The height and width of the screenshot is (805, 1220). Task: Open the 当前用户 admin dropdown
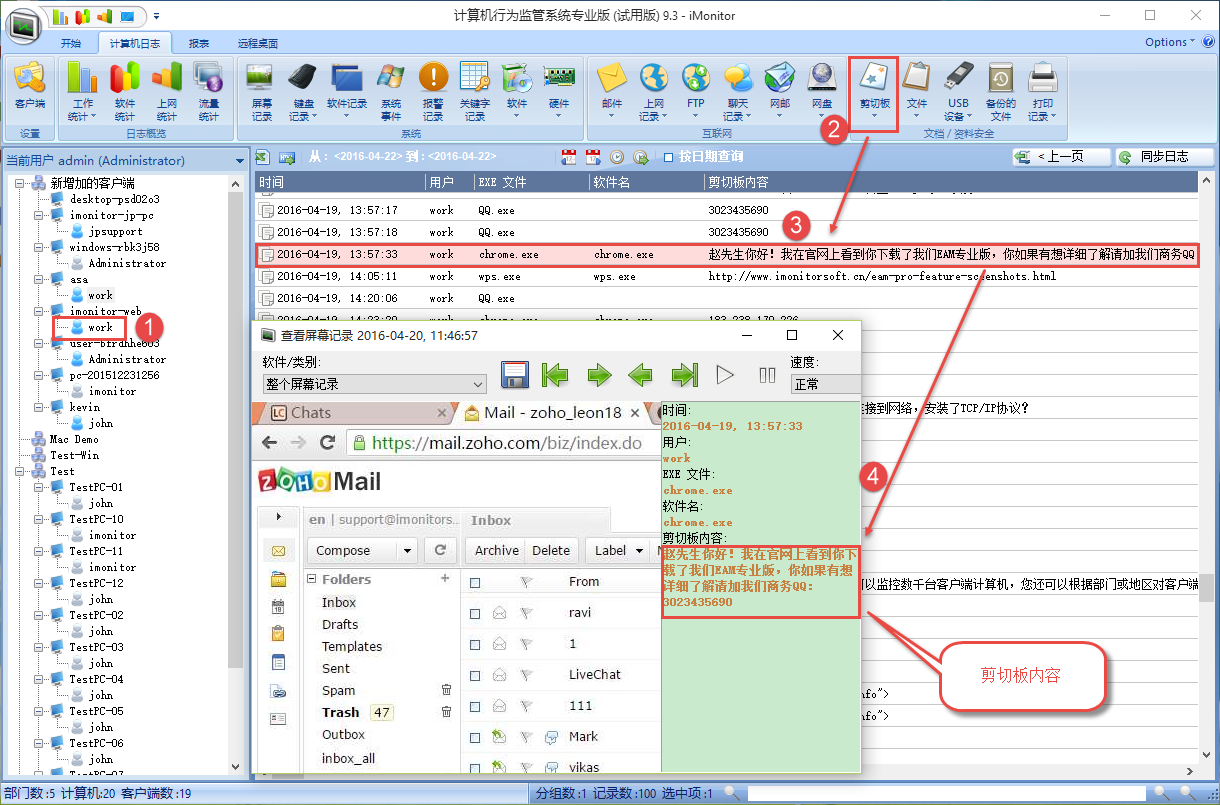pos(239,161)
